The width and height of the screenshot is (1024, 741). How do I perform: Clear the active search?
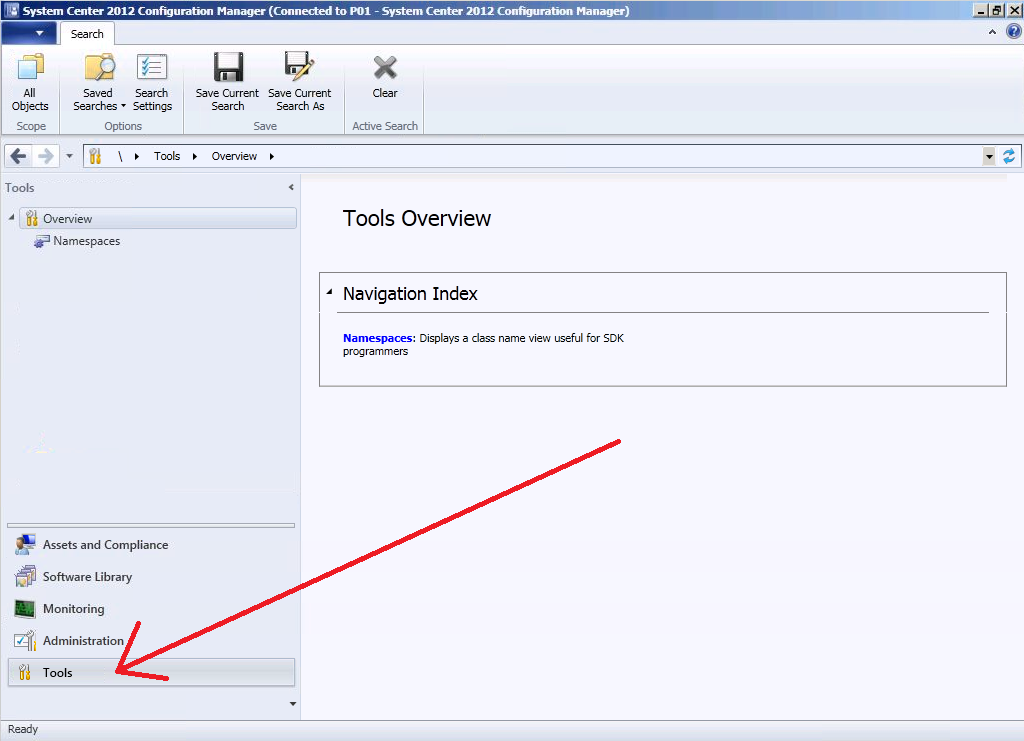point(385,77)
